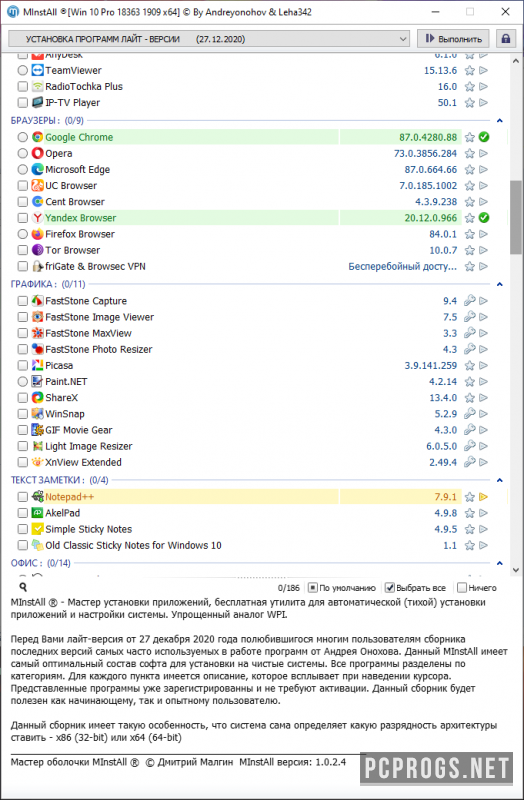The width and height of the screenshot is (524, 800).
Task: Open the installation profile dropdown
Action: click(209, 39)
